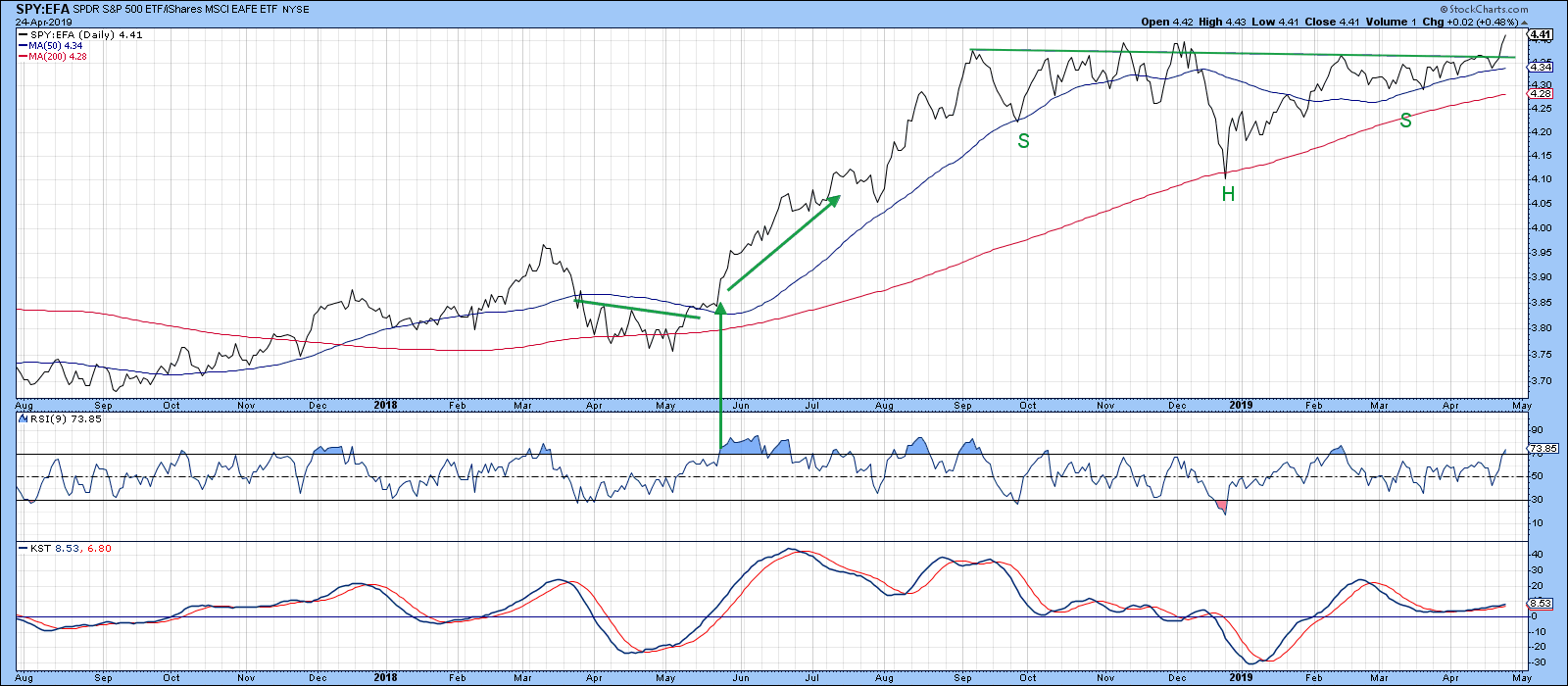Click the 3.70 price axis label
Viewport: 1568px width, 686px height.
point(1542,381)
